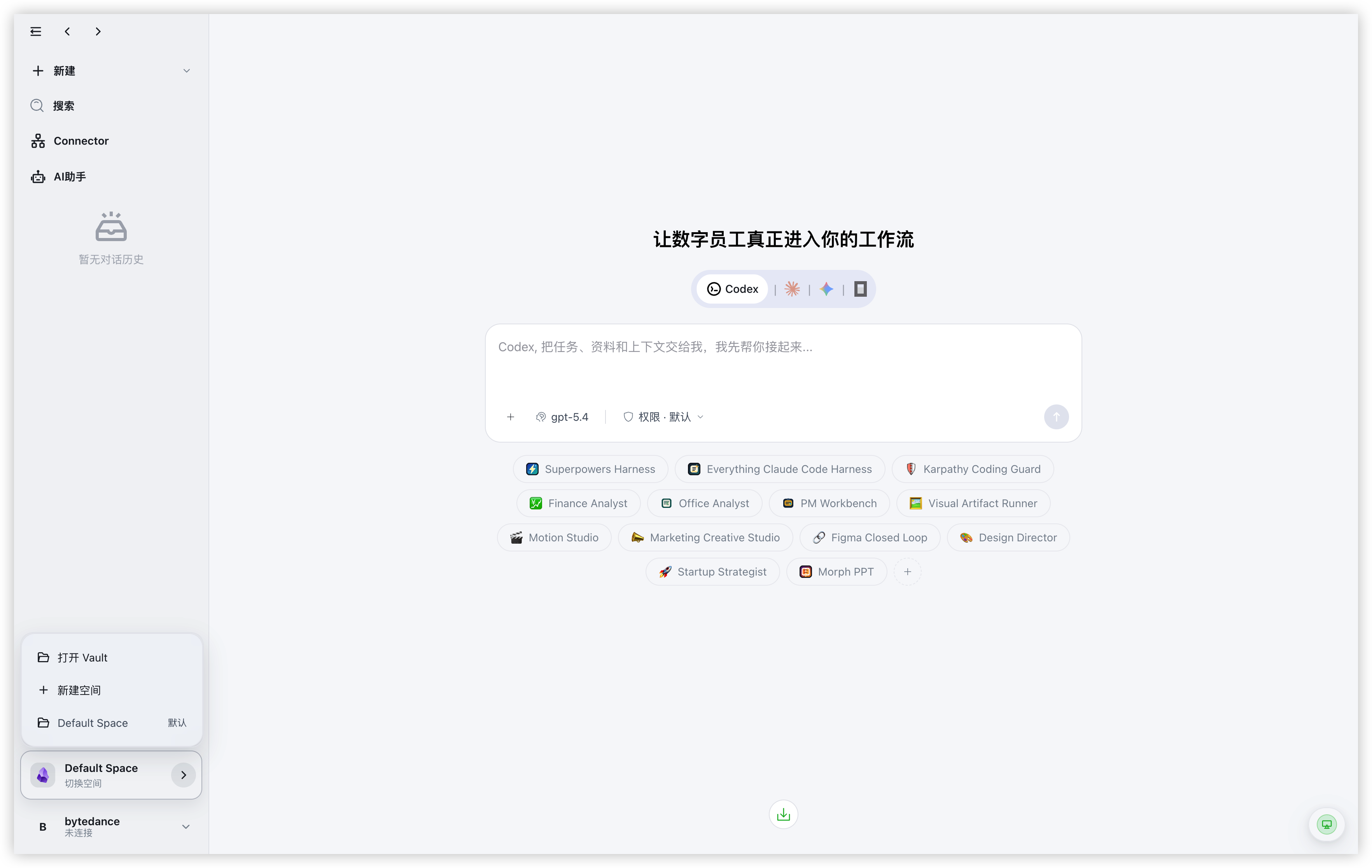Switch to the gray square agent
Image resolution: width=1372 pixels, height=868 pixels.
(860, 289)
